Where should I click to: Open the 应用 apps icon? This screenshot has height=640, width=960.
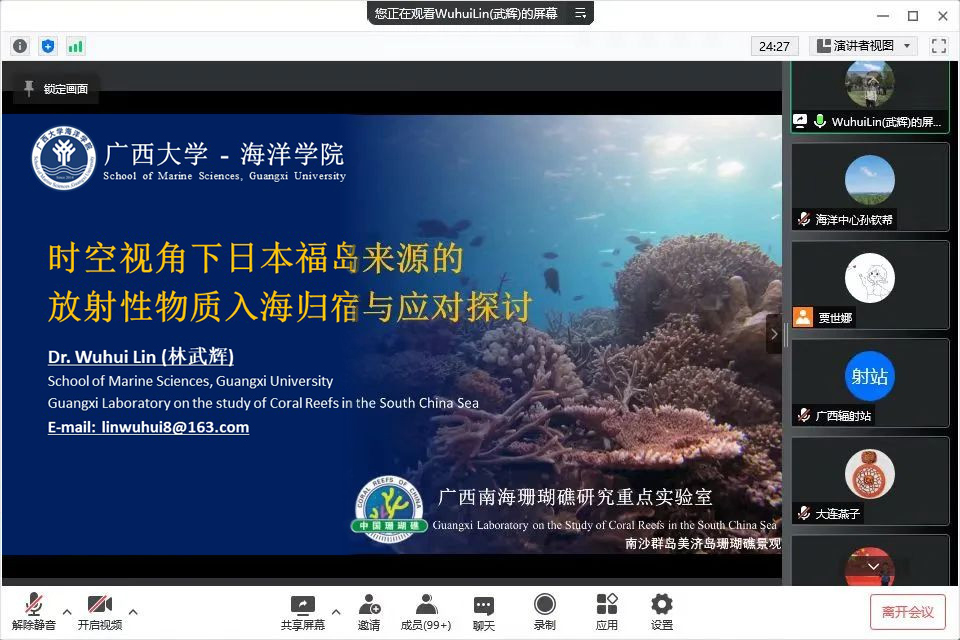(606, 611)
